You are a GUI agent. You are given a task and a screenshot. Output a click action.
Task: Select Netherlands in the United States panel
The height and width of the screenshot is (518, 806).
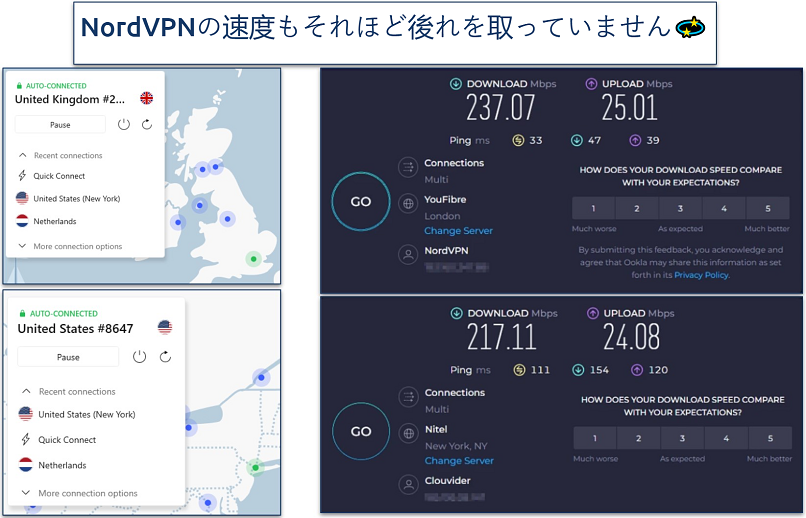[x=62, y=465]
